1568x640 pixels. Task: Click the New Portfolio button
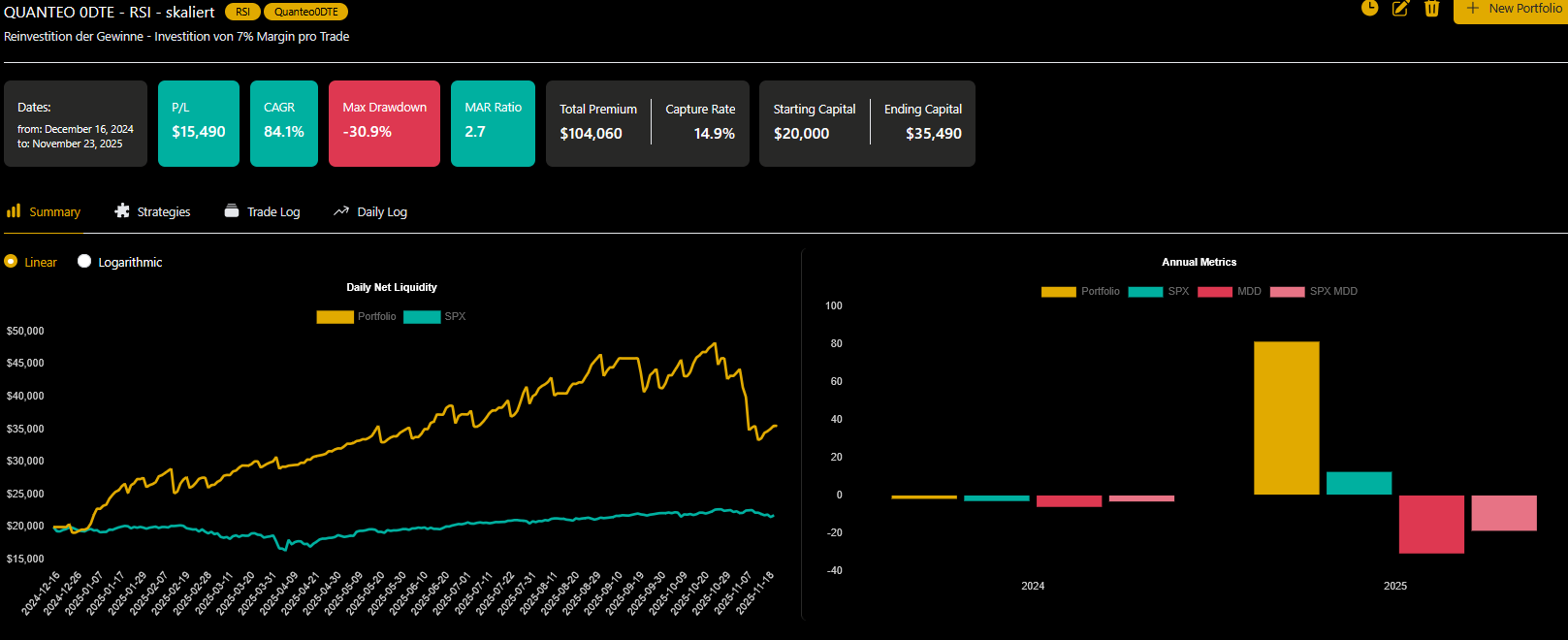click(x=1513, y=10)
